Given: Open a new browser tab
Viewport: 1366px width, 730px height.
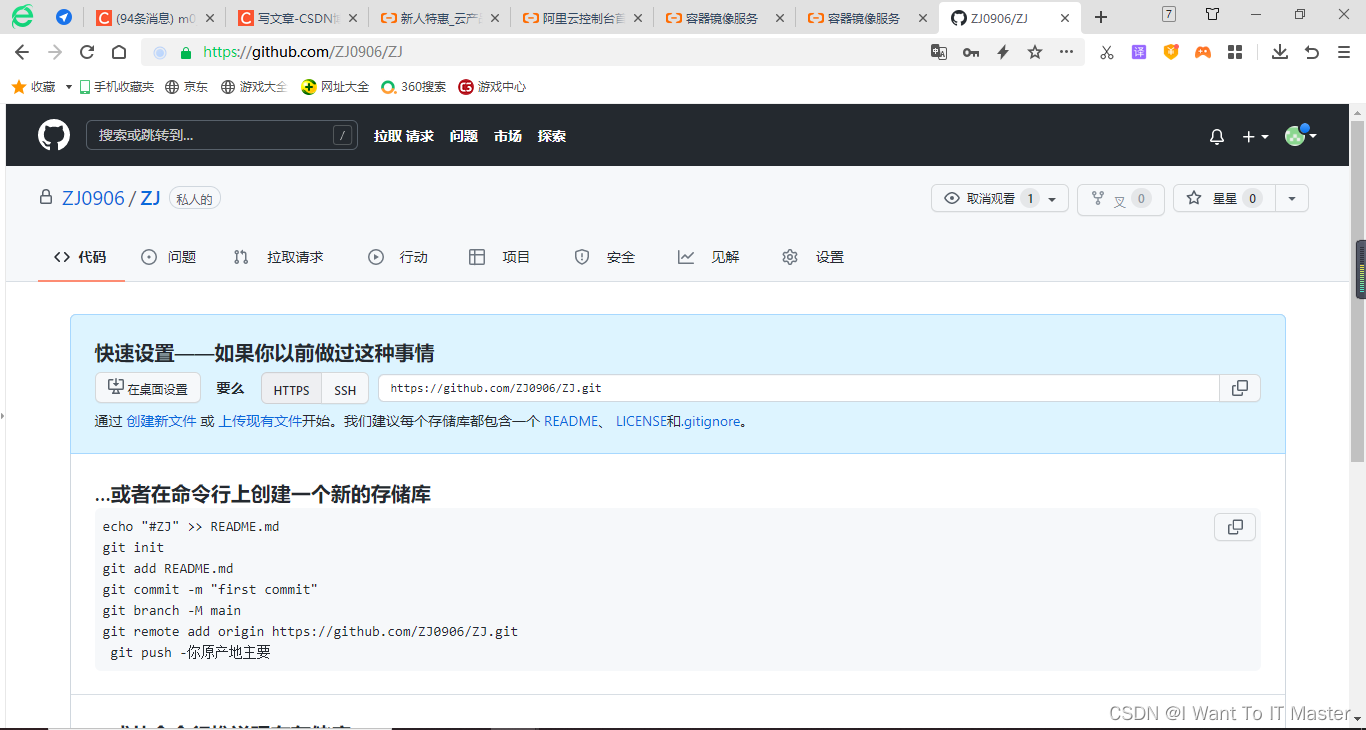Looking at the screenshot, I should tap(1101, 17).
